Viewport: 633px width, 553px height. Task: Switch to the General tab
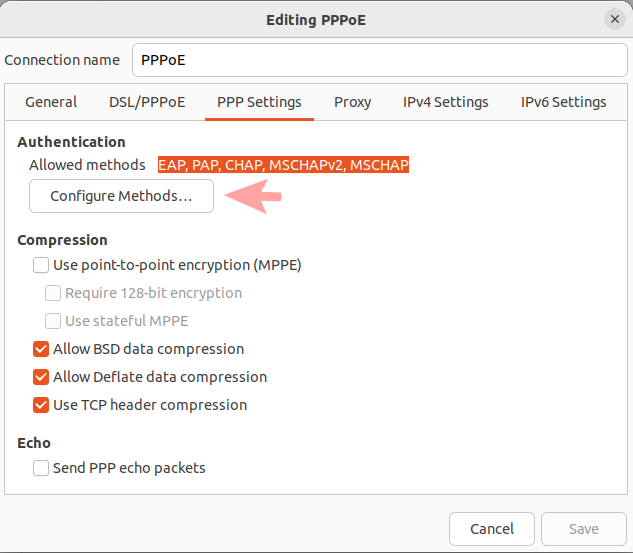(51, 102)
